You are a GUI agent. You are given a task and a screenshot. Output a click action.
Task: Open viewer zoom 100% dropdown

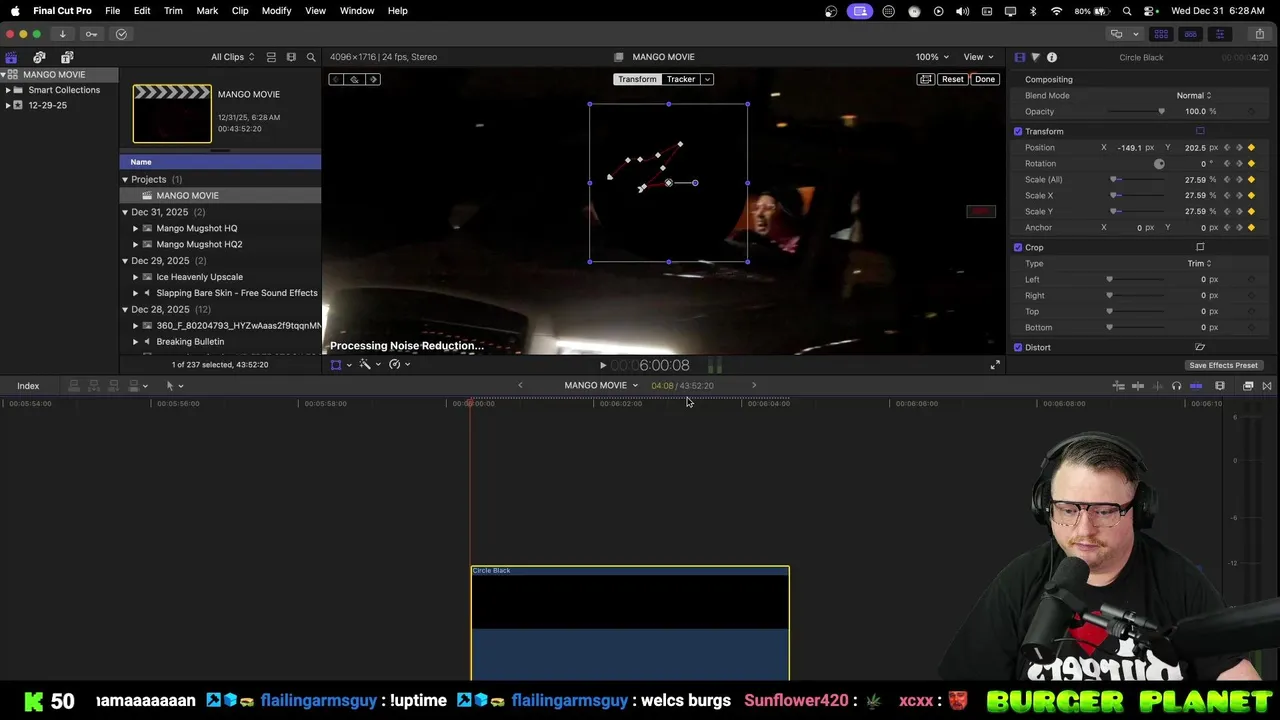pyautogui.click(x=932, y=57)
